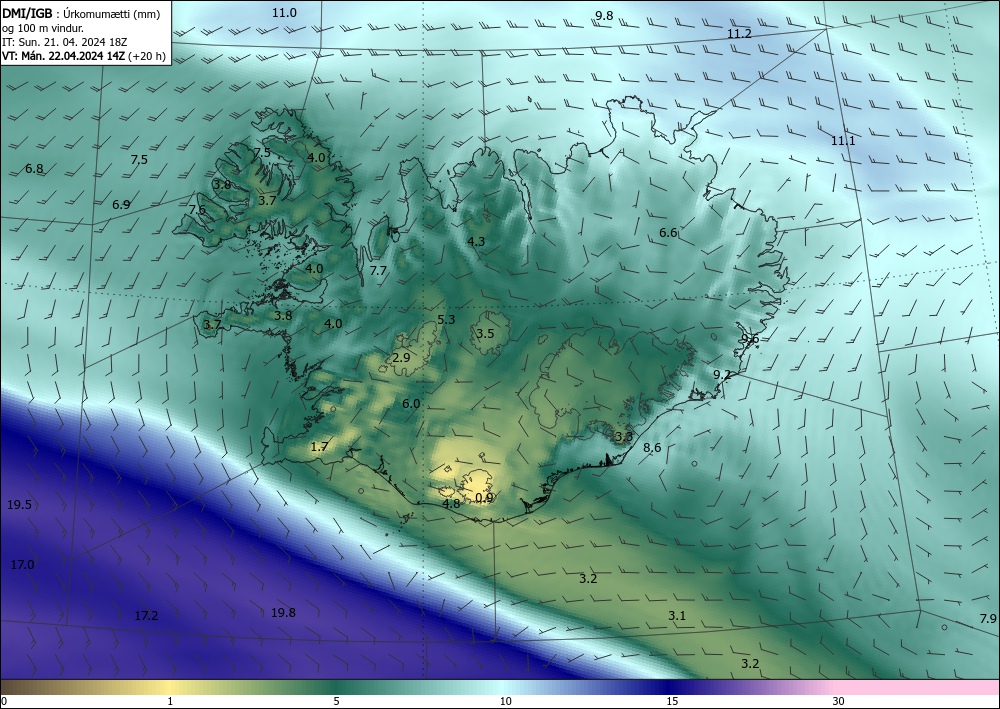
Task: Click the 'VT: Mán. 22.04.2024 14Z' valid time
Action: [x=64, y=56]
